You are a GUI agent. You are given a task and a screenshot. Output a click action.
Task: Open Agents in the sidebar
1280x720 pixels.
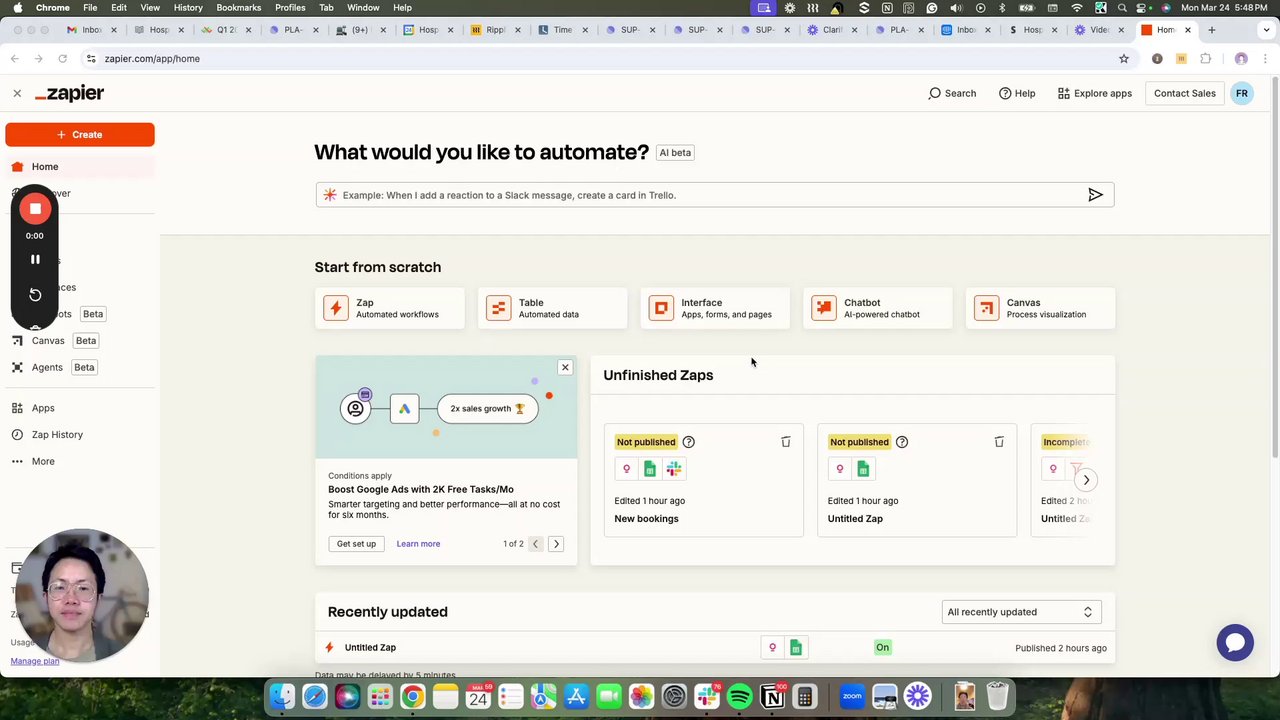(x=46, y=367)
